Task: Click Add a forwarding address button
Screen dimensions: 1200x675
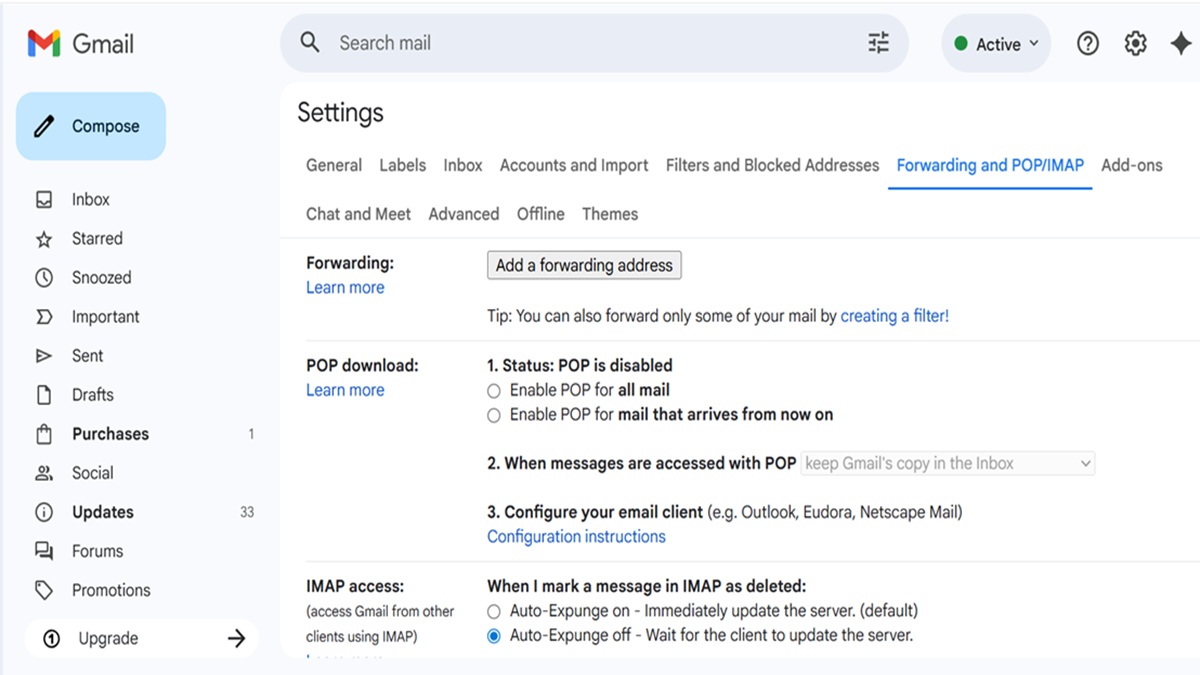Action: pos(584,265)
